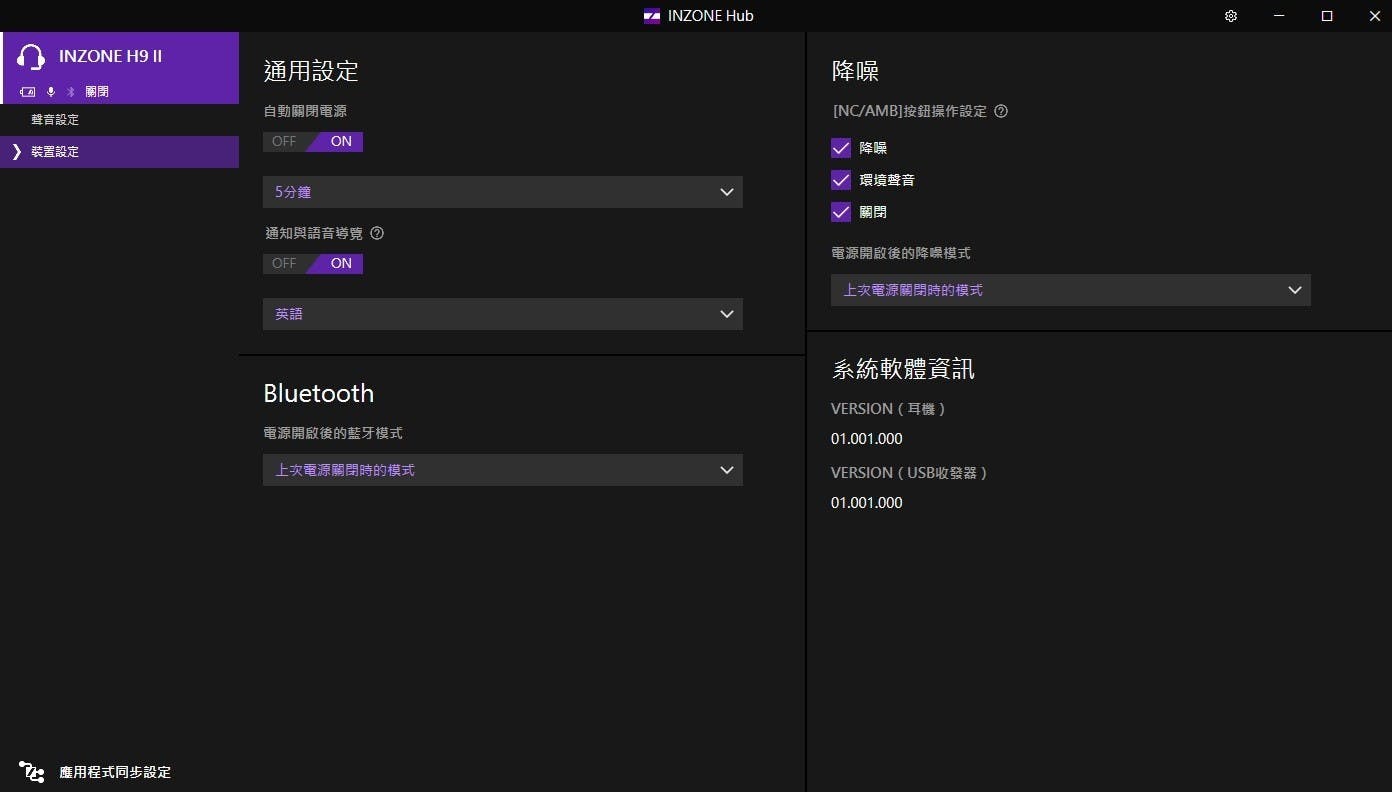Click the battery status icon in sidebar
The height and width of the screenshot is (792, 1392).
pyautogui.click(x=28, y=92)
